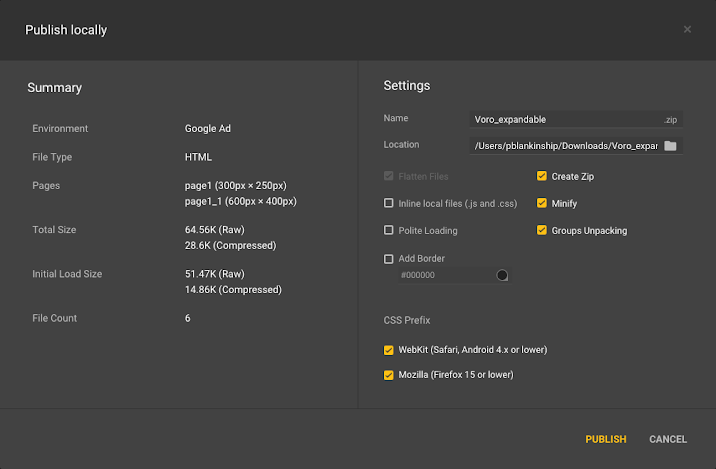Viewport: 716px width, 469px height.
Task: Click the Google Ad environment value
Action: pos(208,129)
